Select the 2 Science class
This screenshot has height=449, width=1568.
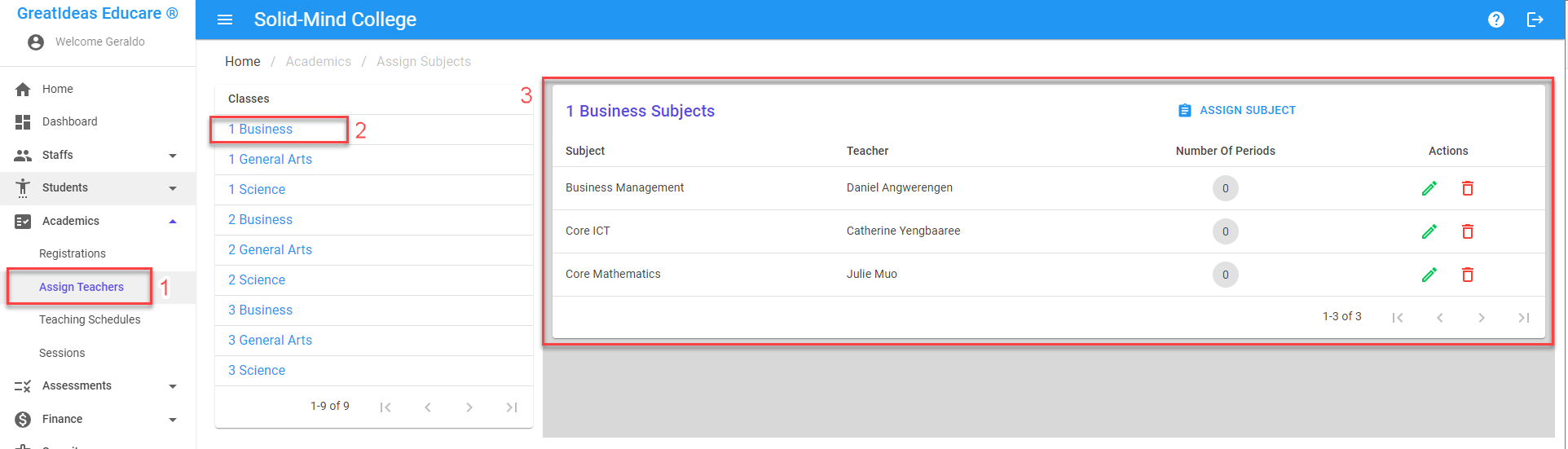point(257,280)
